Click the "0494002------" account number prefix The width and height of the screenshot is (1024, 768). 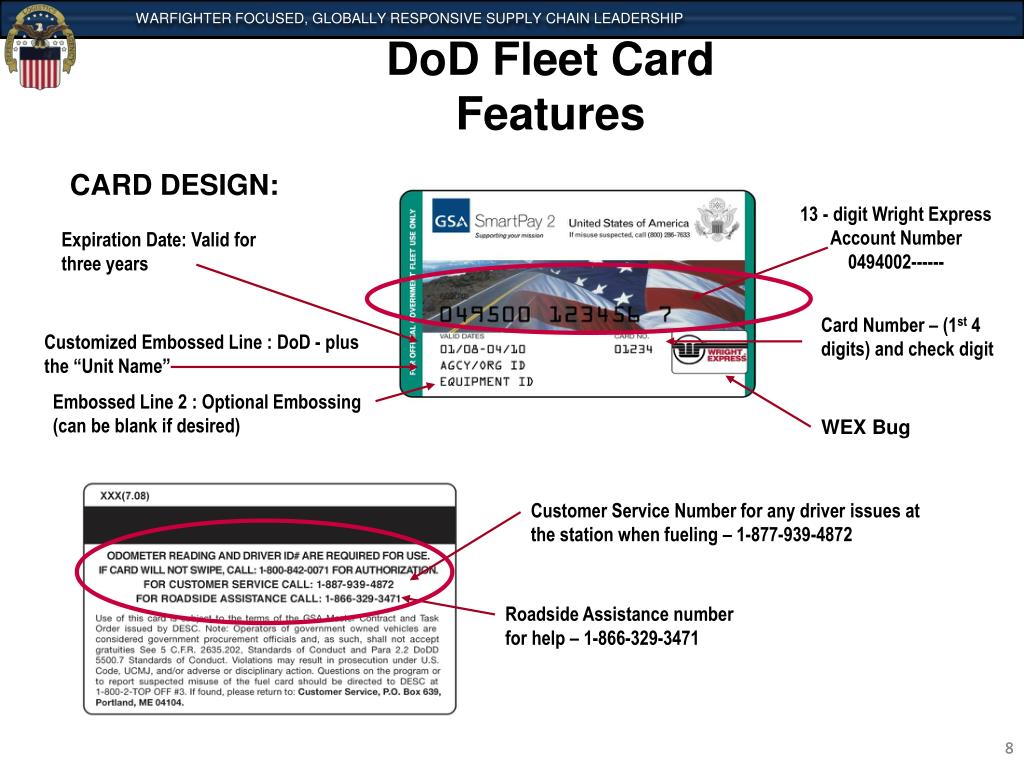(895, 262)
